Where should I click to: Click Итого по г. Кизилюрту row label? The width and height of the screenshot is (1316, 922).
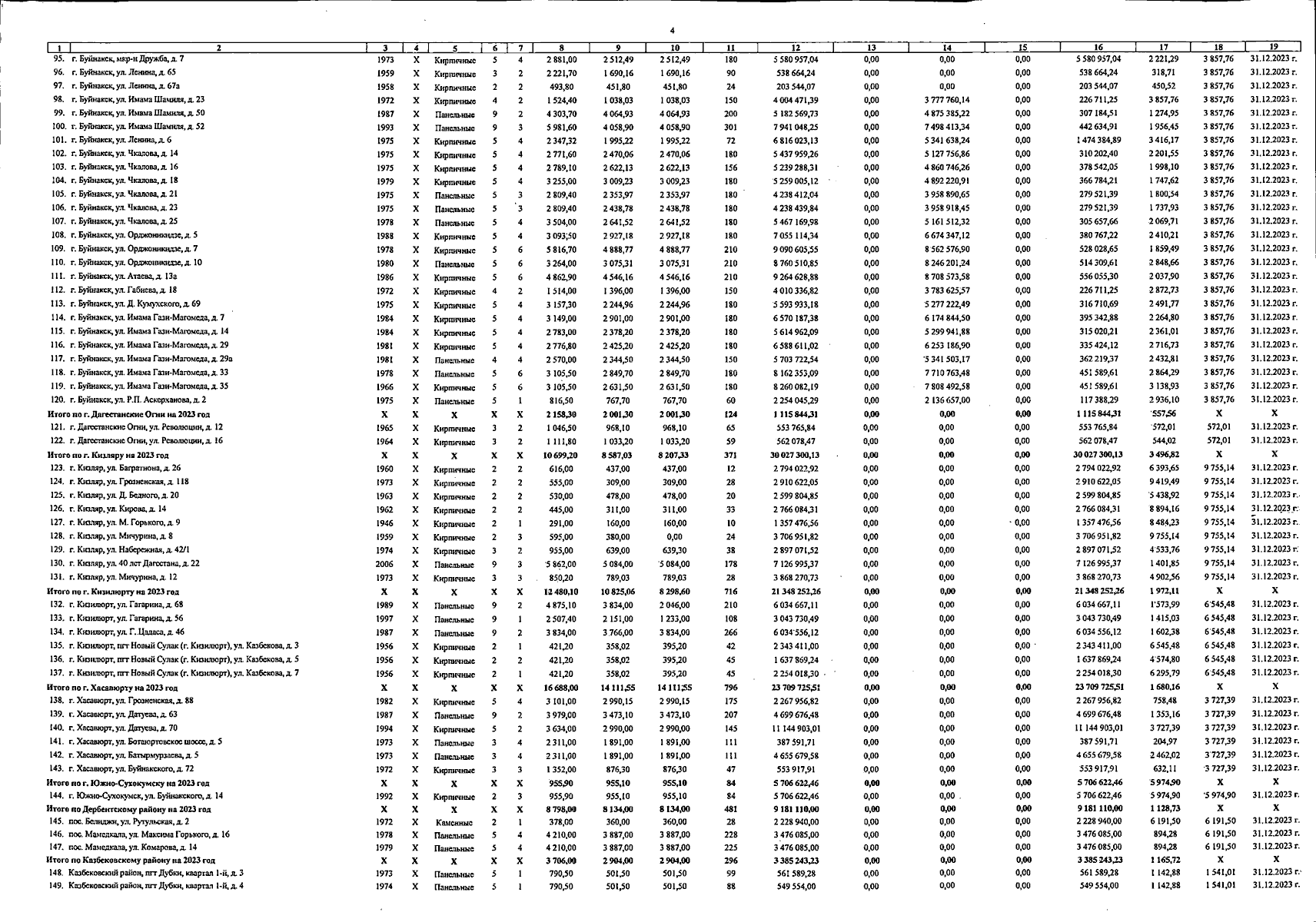[x=113, y=592]
